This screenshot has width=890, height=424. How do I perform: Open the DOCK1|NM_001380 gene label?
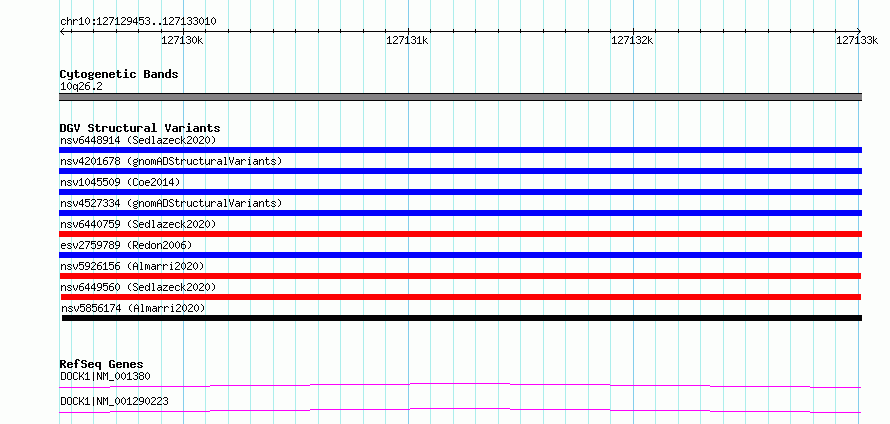coord(105,376)
